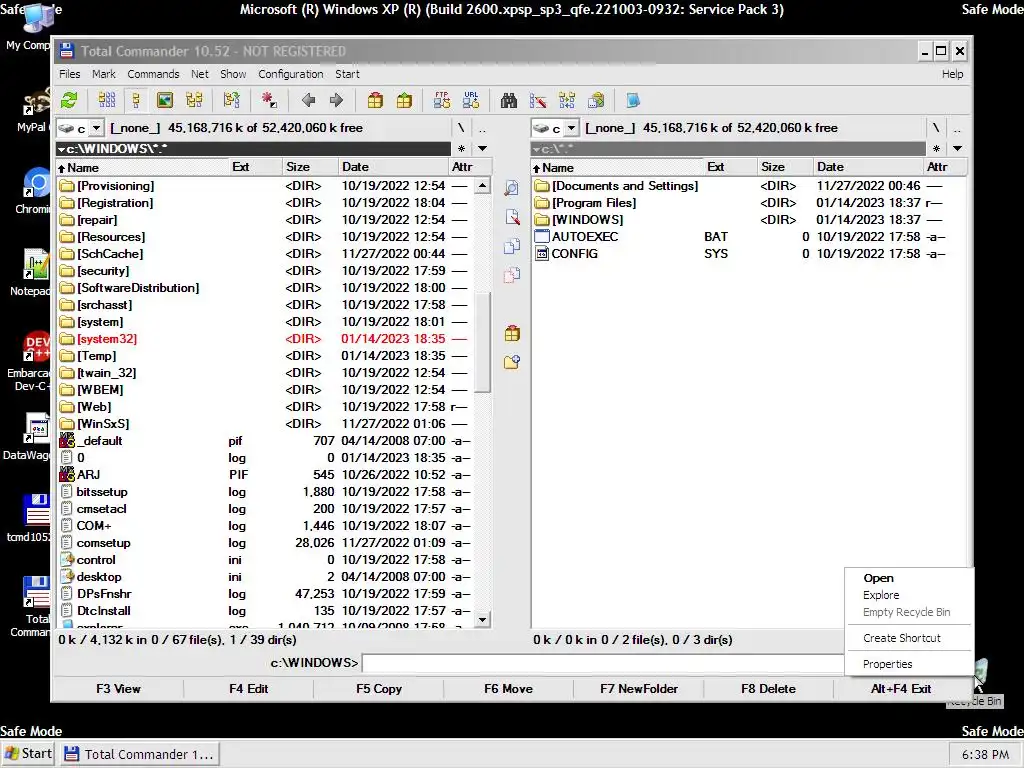The height and width of the screenshot is (768, 1024).
Task: Click the toolbar pack files icon
Action: pos(375,101)
